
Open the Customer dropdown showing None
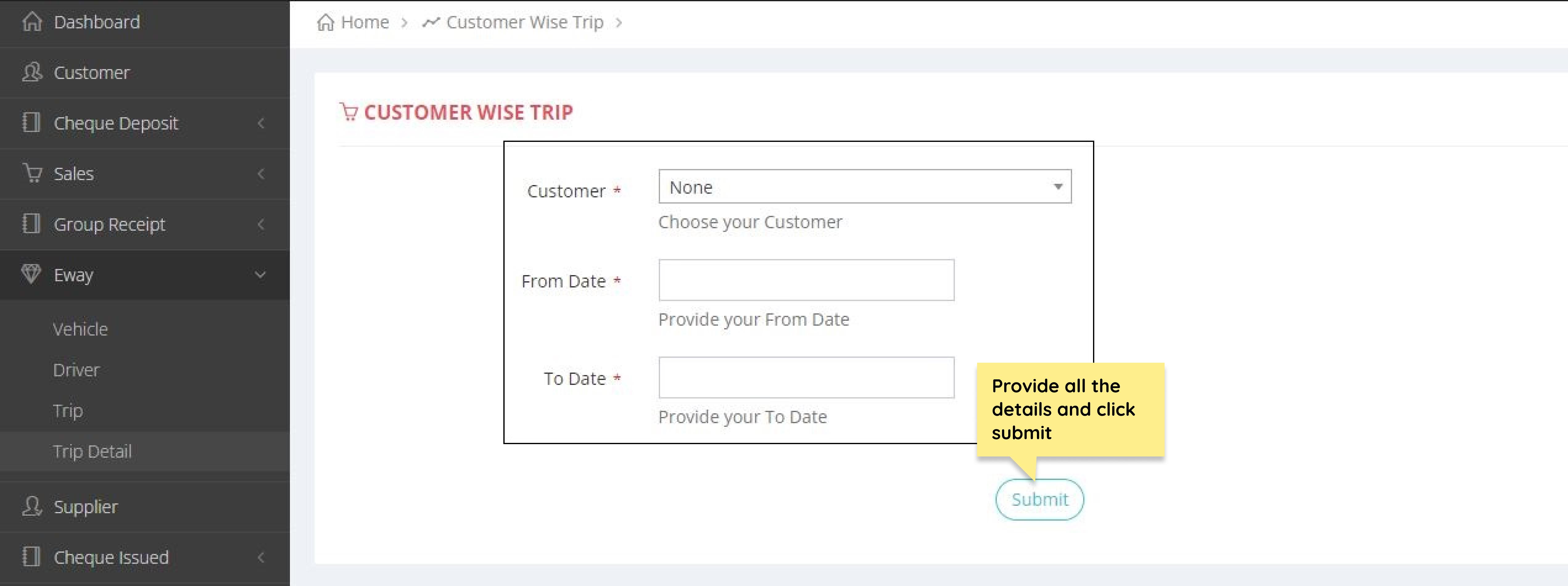(x=864, y=187)
